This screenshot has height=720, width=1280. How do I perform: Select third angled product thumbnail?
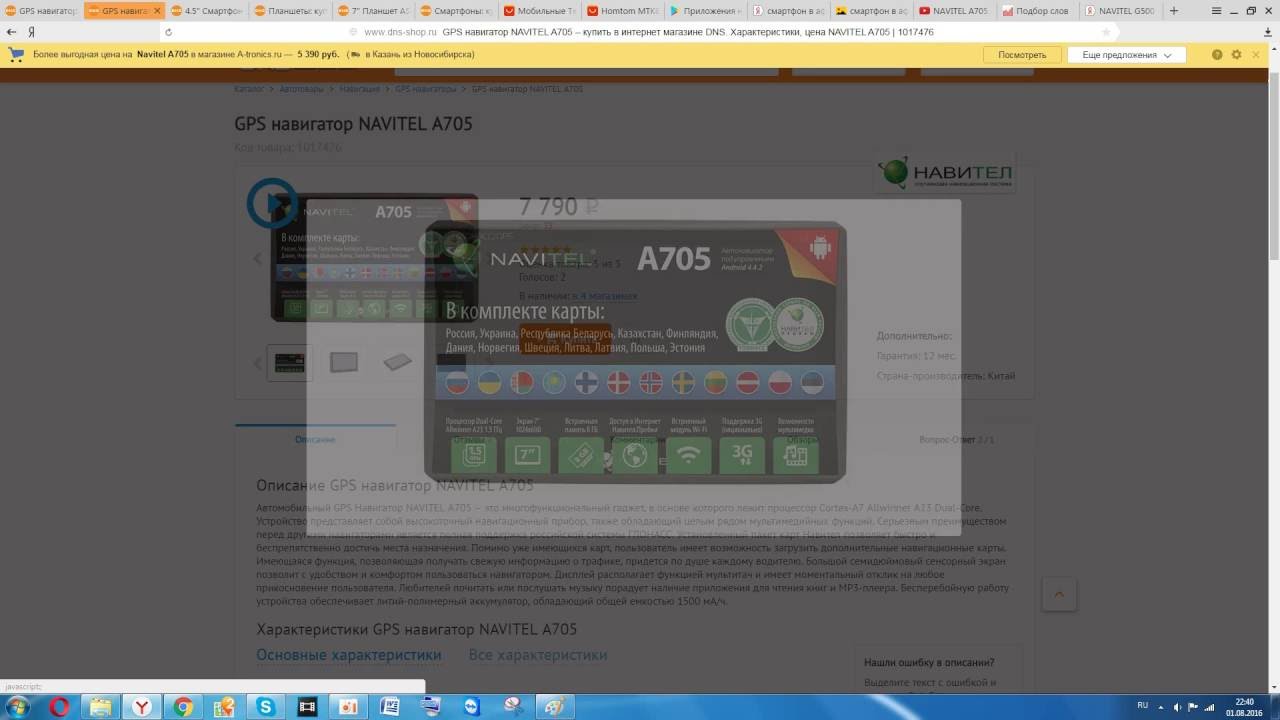(x=397, y=362)
